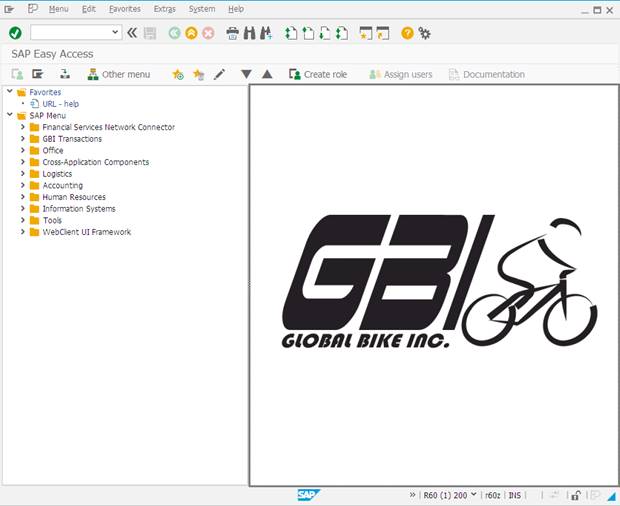Screen dimensions: 620x506
Task: Expand the Office folder
Action: pyautogui.click(x=23, y=150)
